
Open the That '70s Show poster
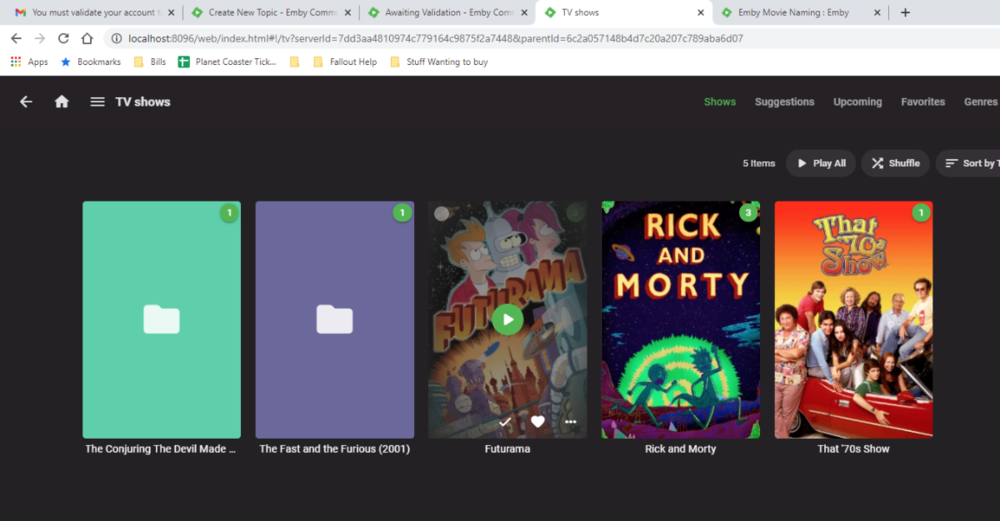click(853, 319)
